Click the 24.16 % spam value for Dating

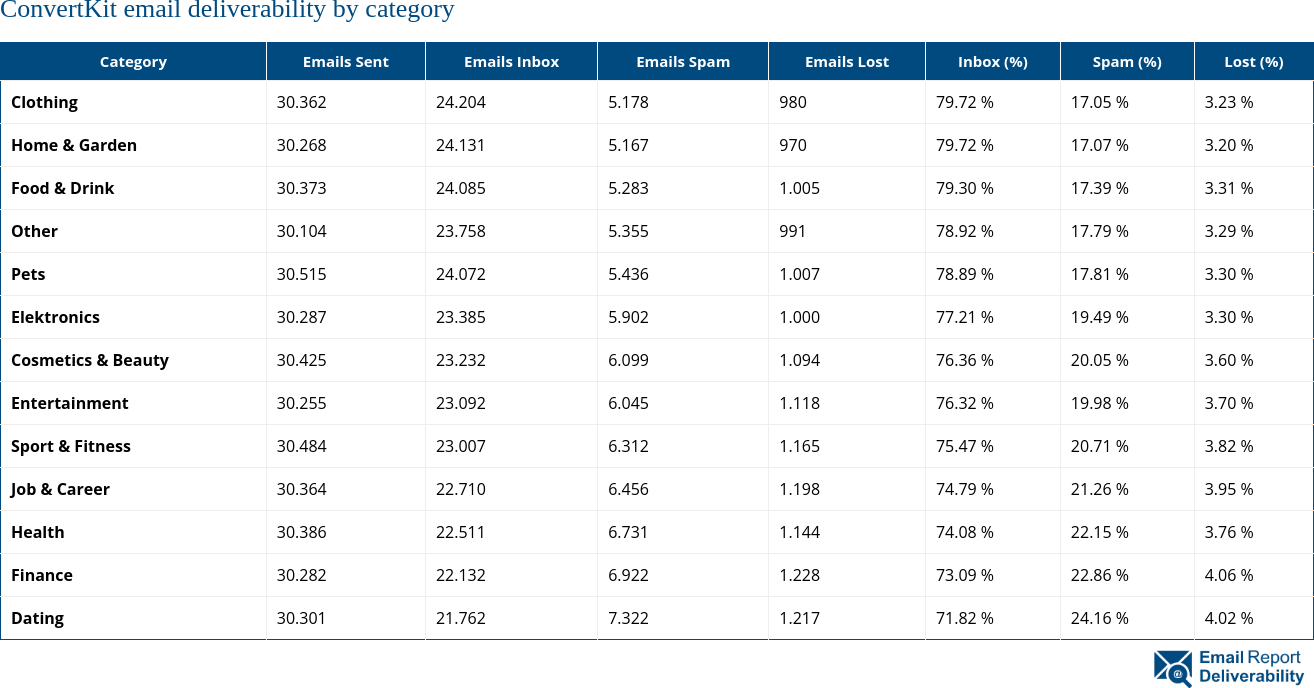point(1099,618)
